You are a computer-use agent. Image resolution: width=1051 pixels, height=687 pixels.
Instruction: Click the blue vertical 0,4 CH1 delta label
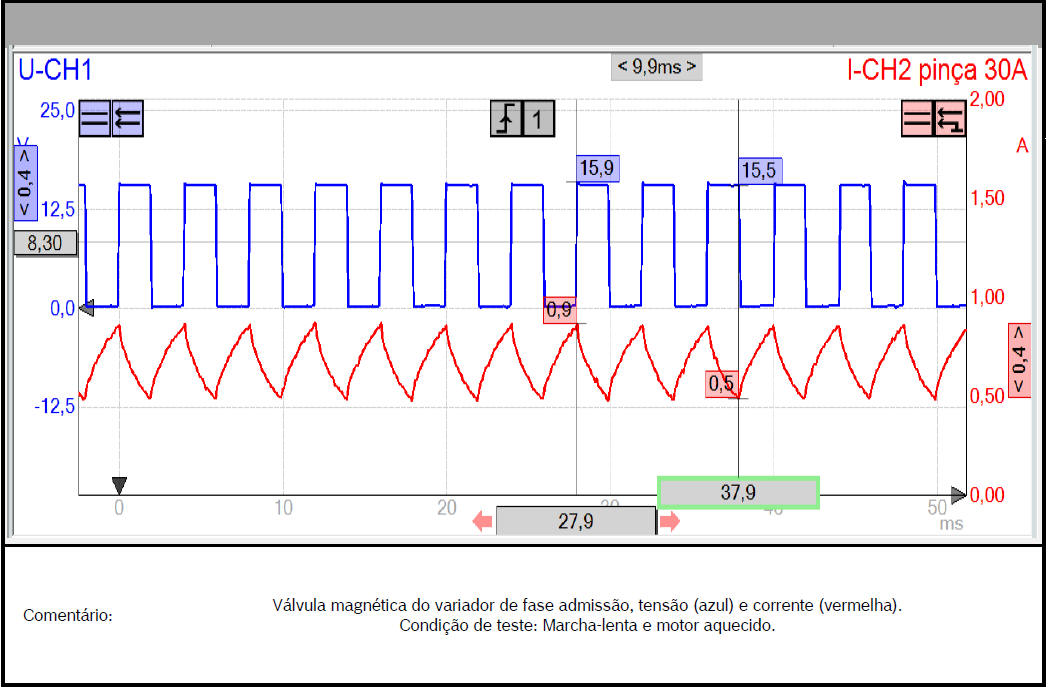coord(25,183)
